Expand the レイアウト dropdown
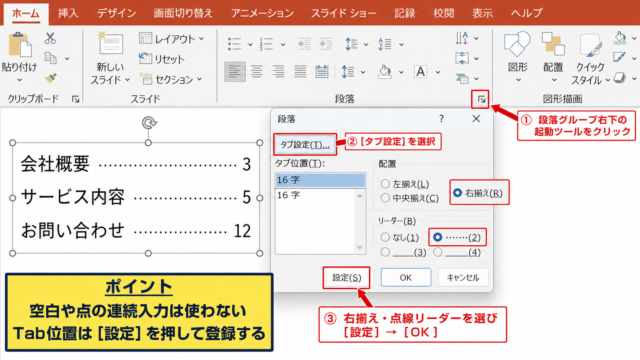 point(202,39)
